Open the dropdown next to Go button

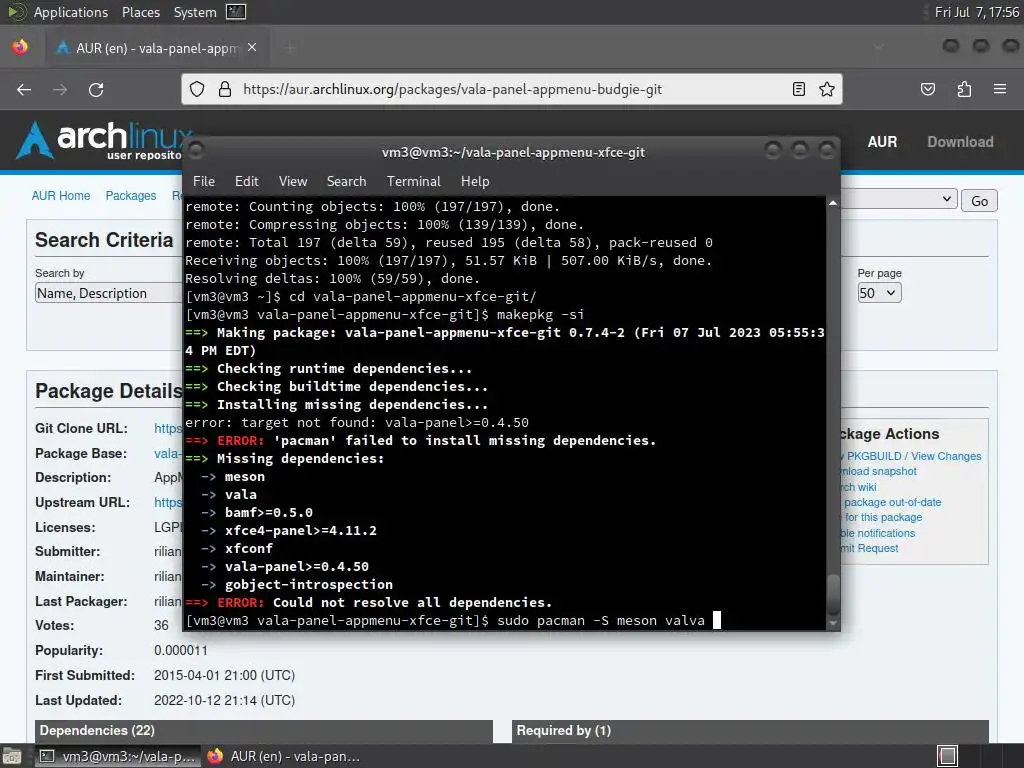point(899,199)
